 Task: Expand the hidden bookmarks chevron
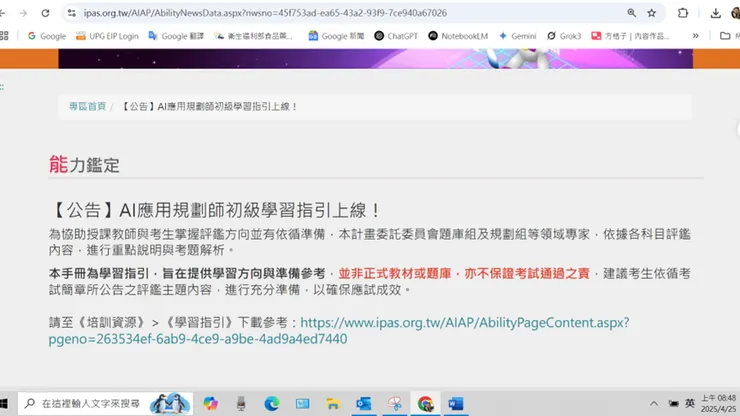695,36
